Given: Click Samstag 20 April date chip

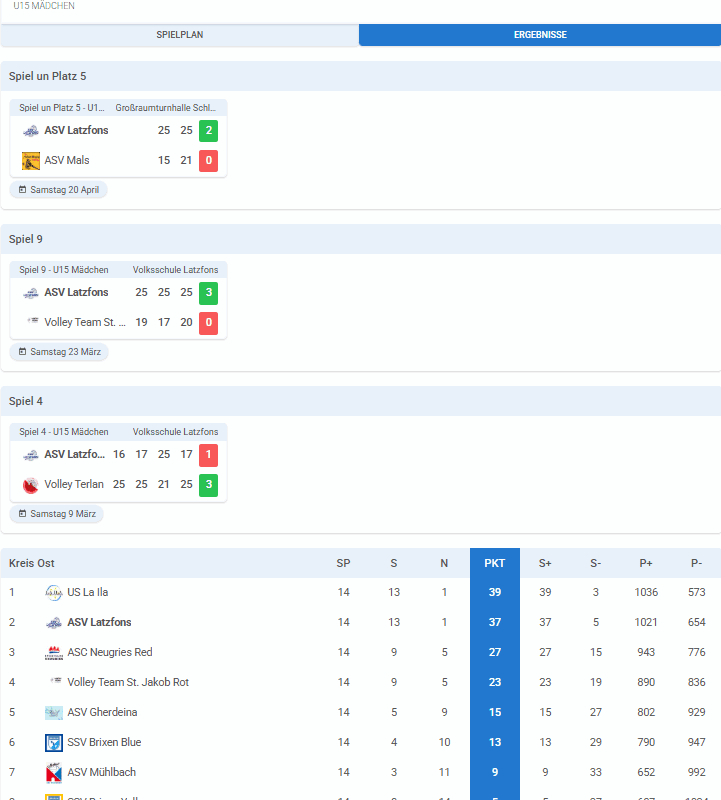Looking at the screenshot, I should pyautogui.click(x=59, y=190).
